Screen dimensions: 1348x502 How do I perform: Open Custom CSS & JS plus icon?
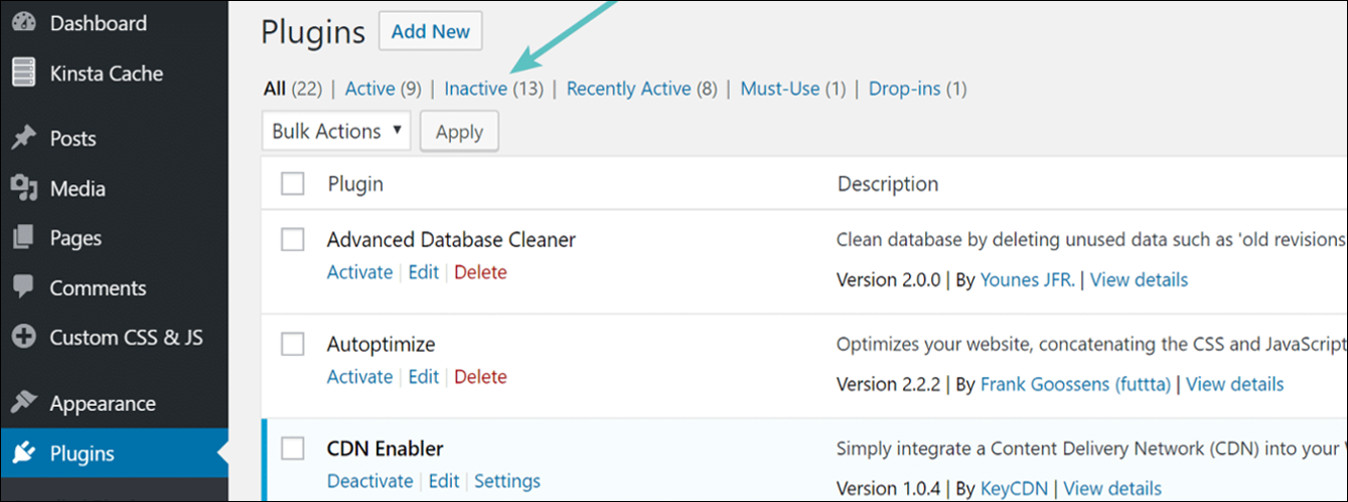(24, 338)
